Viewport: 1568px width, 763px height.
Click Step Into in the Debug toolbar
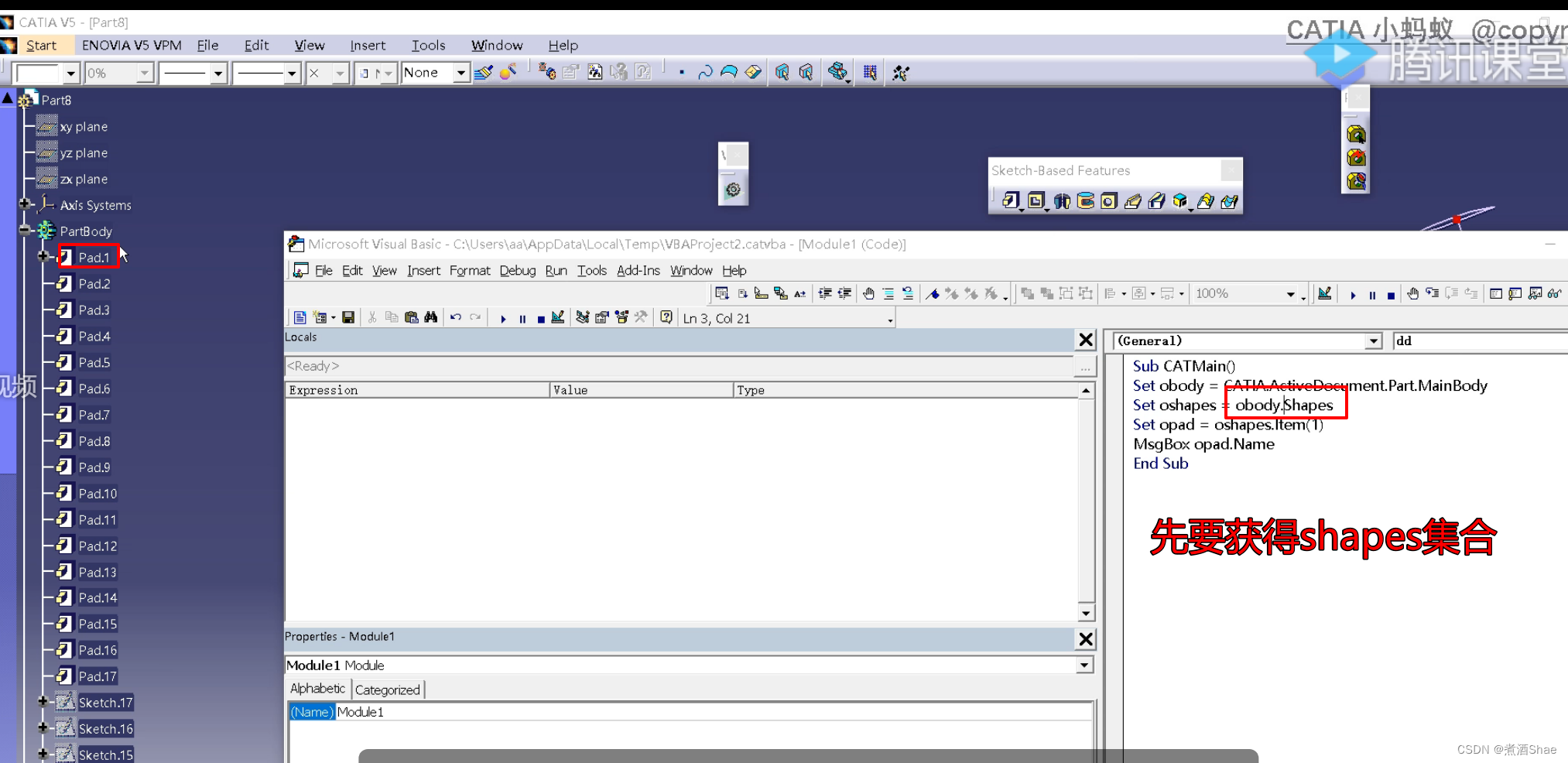point(1433,293)
